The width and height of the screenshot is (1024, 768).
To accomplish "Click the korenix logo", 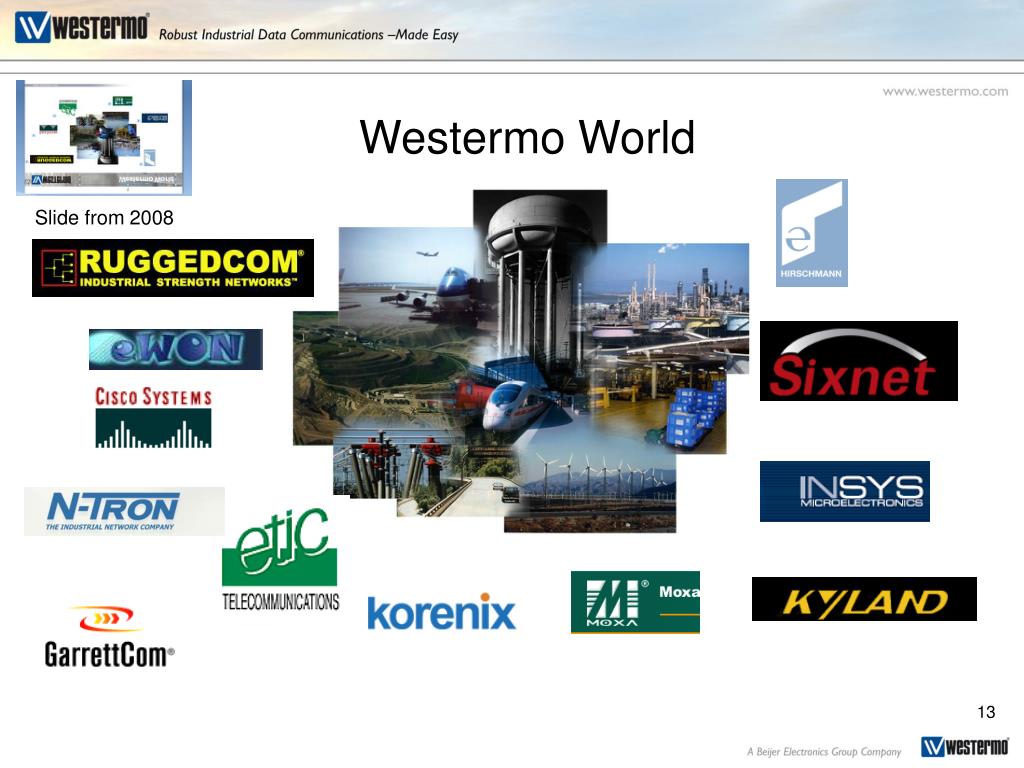I will pos(441,612).
